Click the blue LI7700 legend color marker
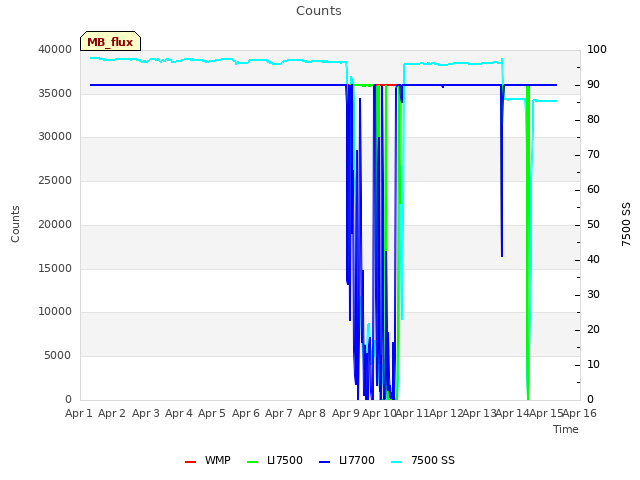 pyautogui.click(x=324, y=462)
